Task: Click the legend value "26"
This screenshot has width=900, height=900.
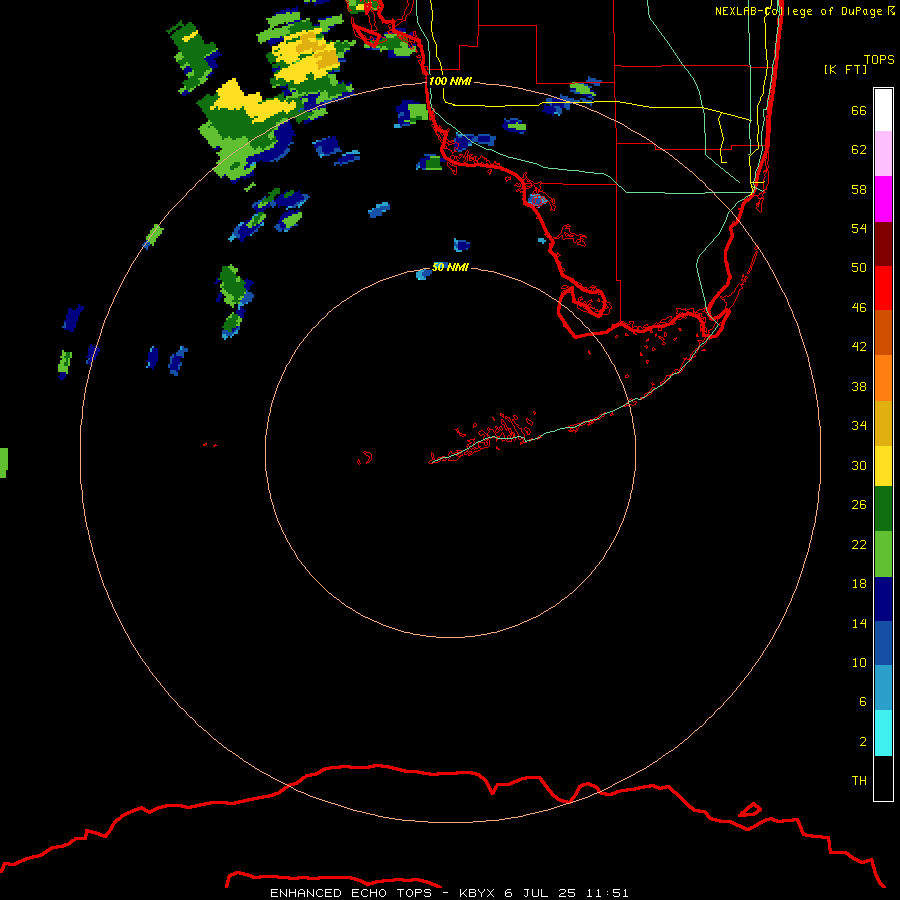Action: click(859, 505)
